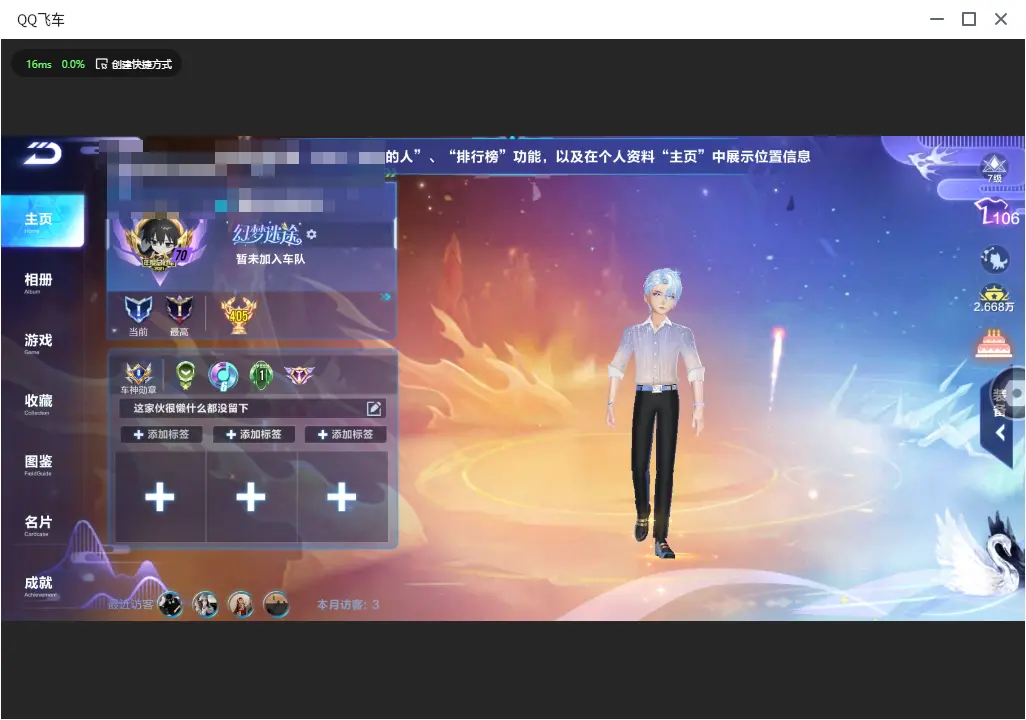Click the 车神勋章 medal icon

click(139, 374)
